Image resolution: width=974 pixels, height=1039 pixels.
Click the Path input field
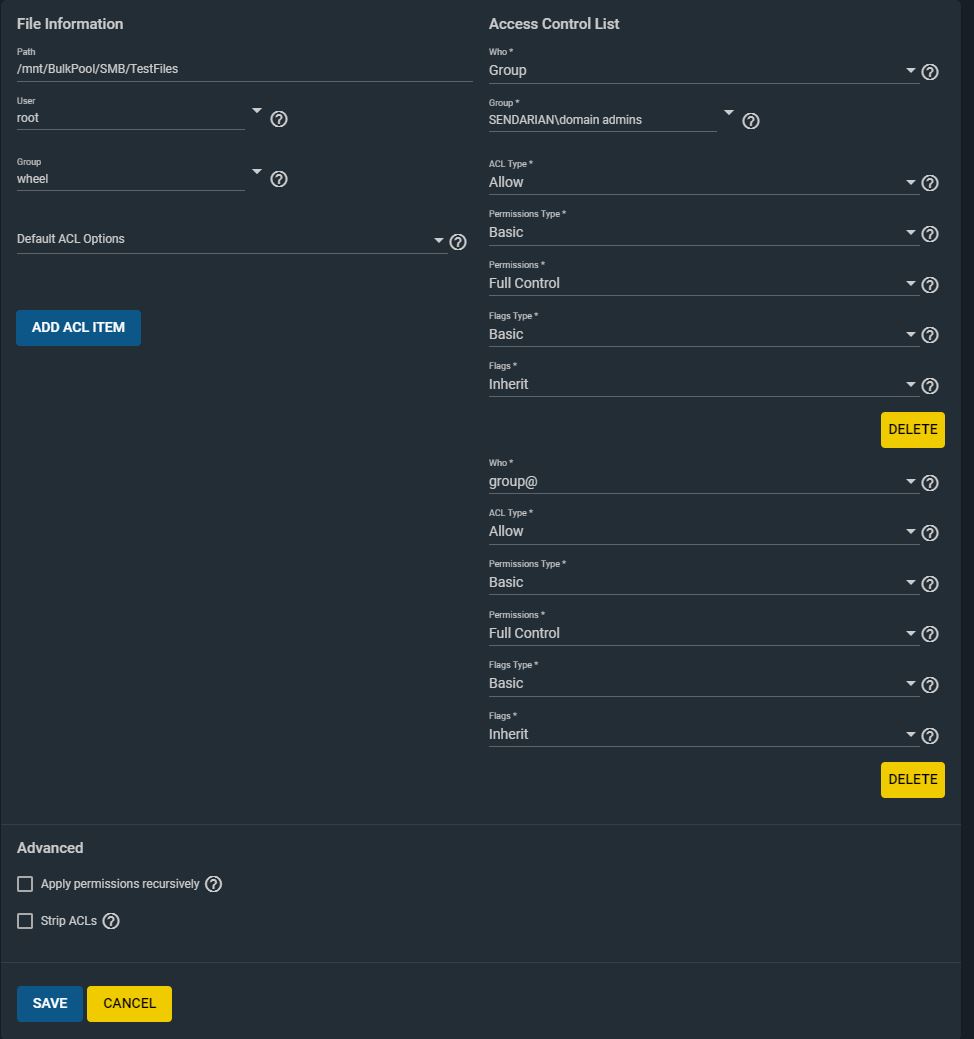[x=244, y=69]
